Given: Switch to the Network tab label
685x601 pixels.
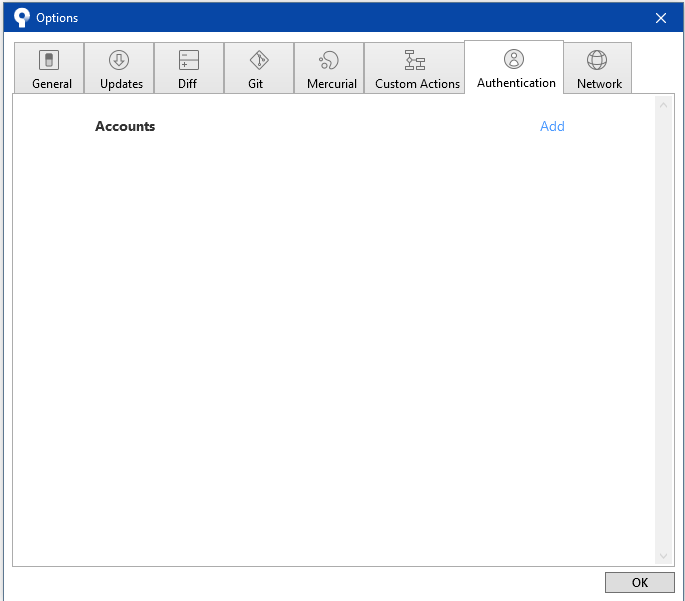Looking at the screenshot, I should (x=599, y=84).
